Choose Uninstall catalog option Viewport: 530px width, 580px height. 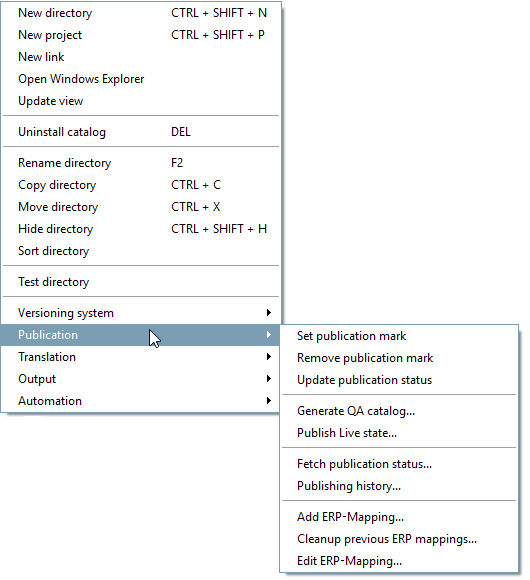(x=141, y=132)
